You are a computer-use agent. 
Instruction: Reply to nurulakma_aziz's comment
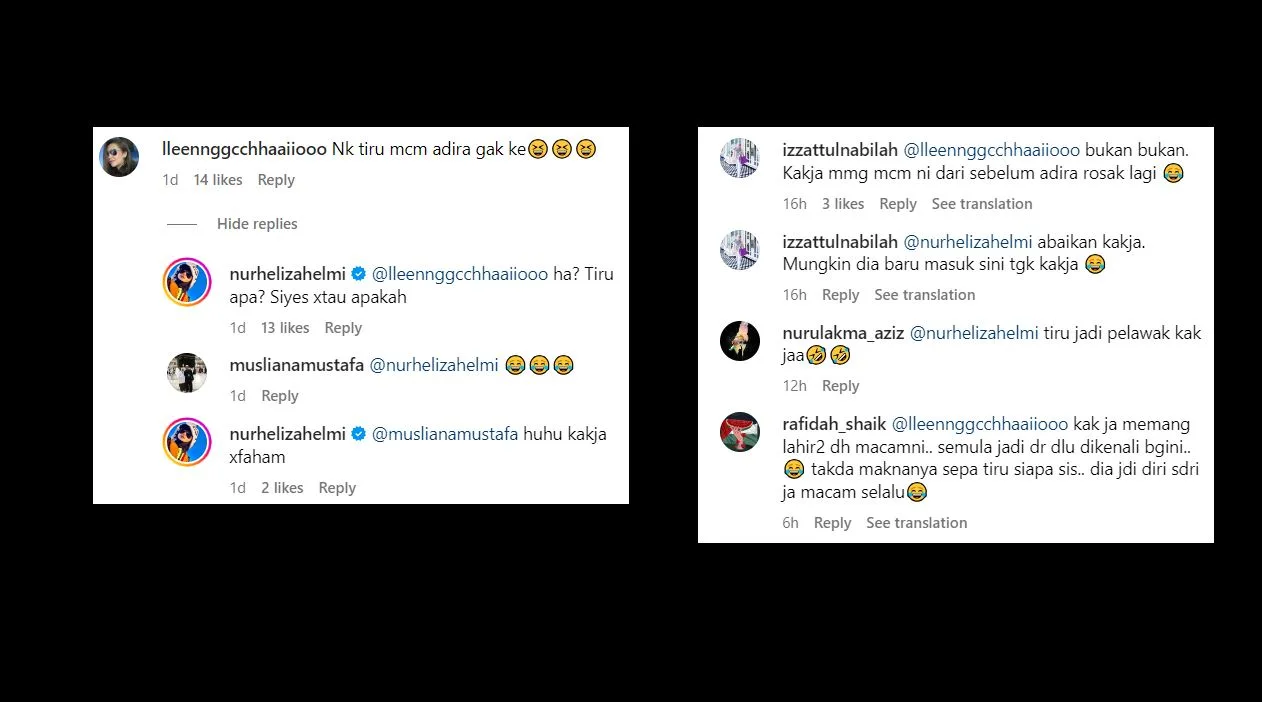tap(840, 386)
